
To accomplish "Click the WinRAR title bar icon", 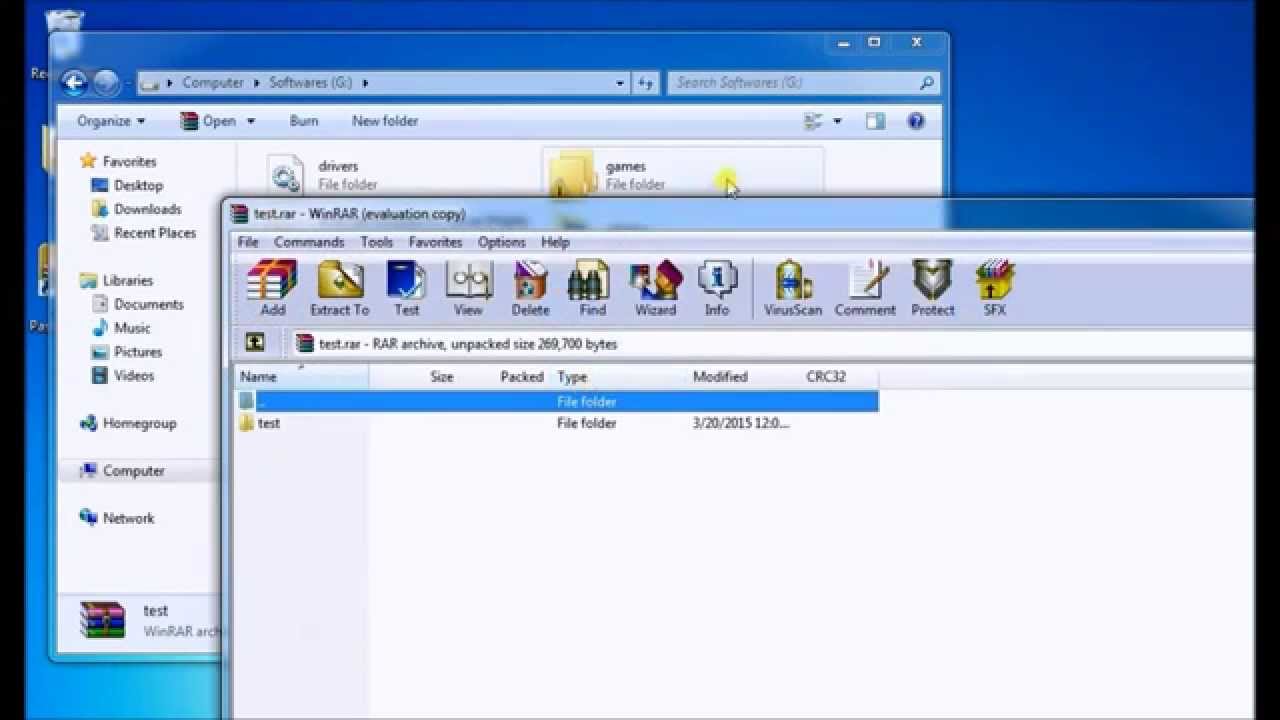I will pyautogui.click(x=239, y=213).
